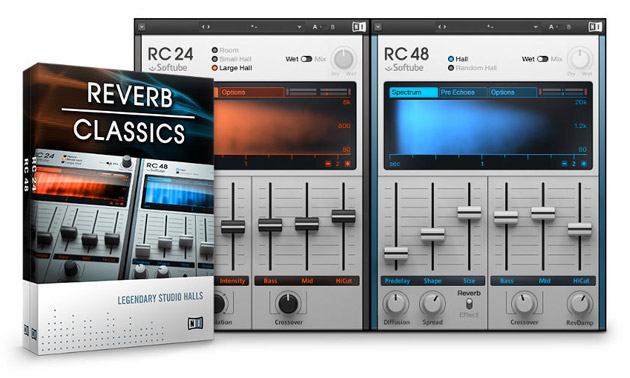Open the RC 24 header menu arrow
The height and width of the screenshot is (378, 630).
pyautogui.click(x=141, y=27)
